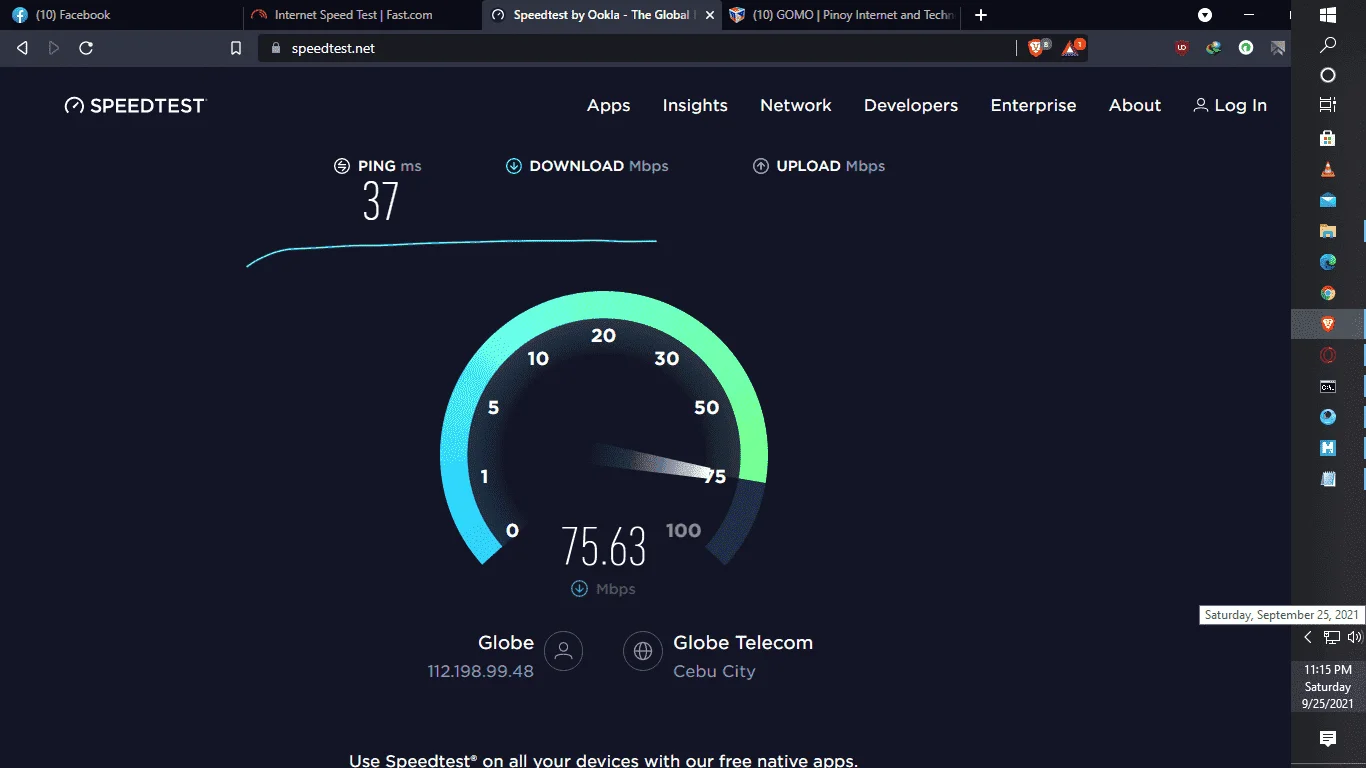
Task: Click the user profile icon next to Globe
Action: pyautogui.click(x=564, y=652)
